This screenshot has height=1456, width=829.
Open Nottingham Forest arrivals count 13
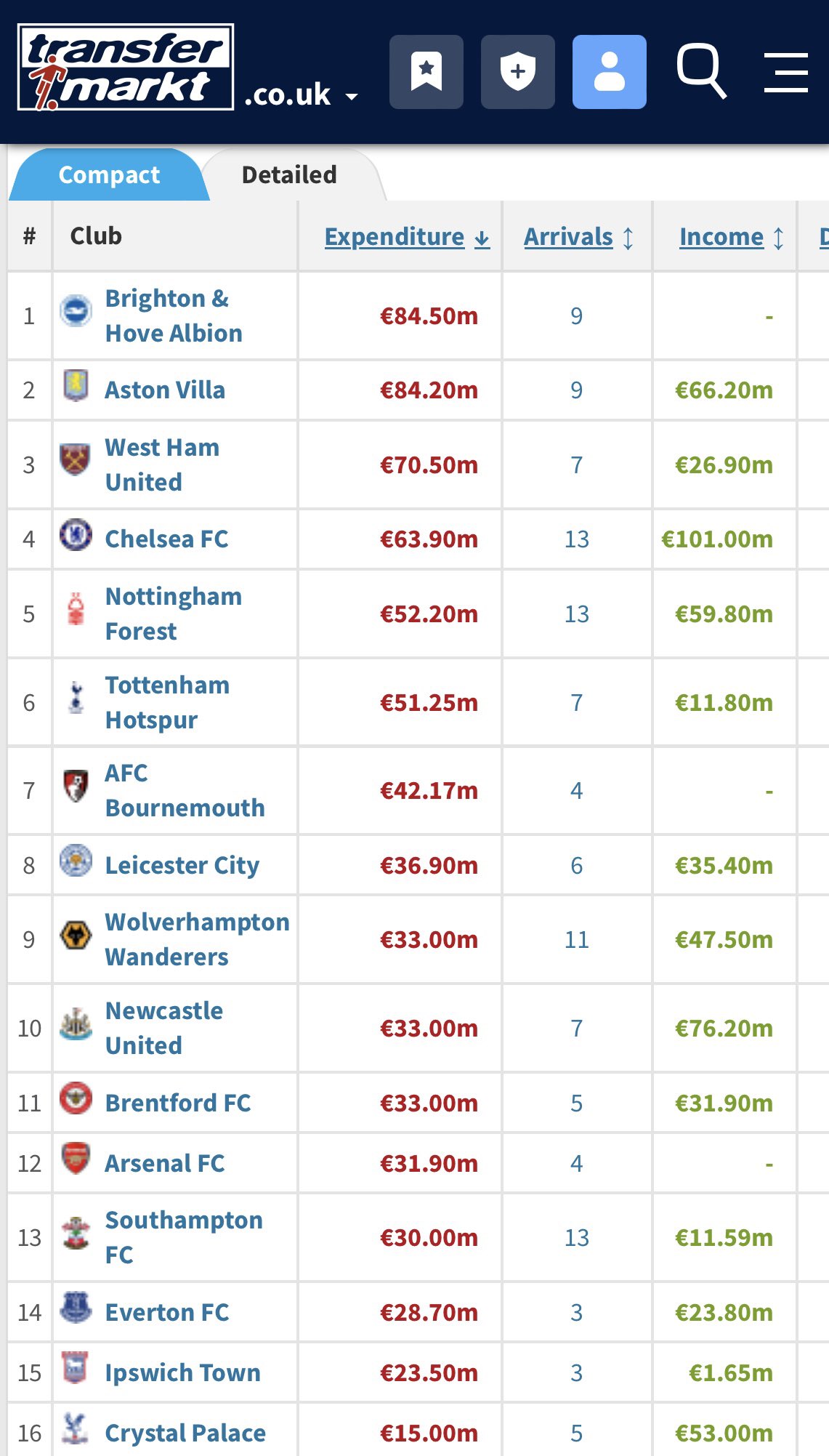pyautogui.click(x=577, y=614)
